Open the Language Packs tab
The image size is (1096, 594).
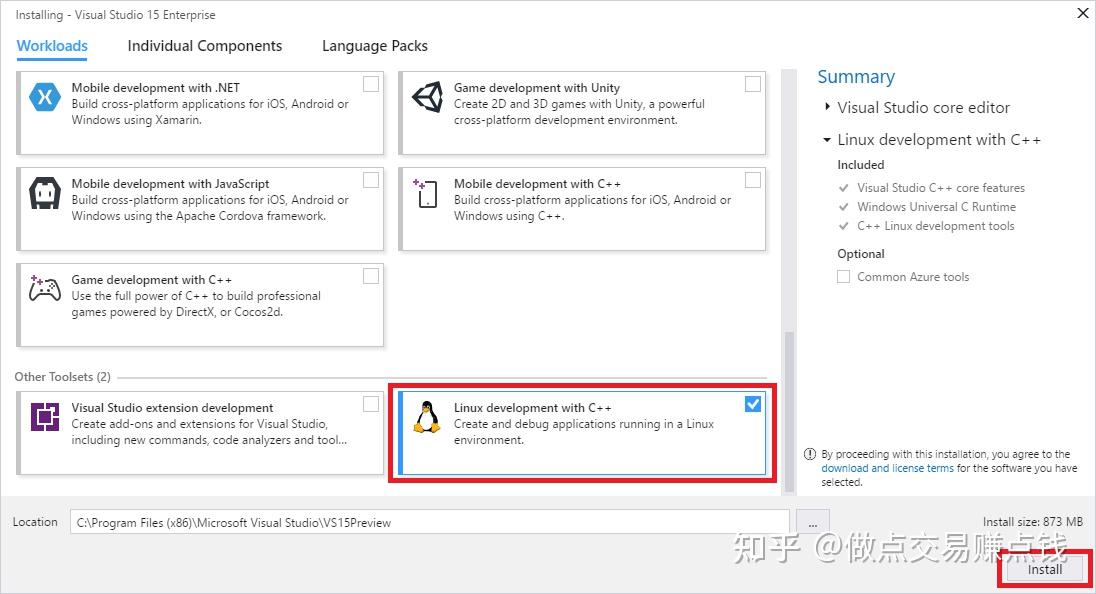click(x=374, y=46)
